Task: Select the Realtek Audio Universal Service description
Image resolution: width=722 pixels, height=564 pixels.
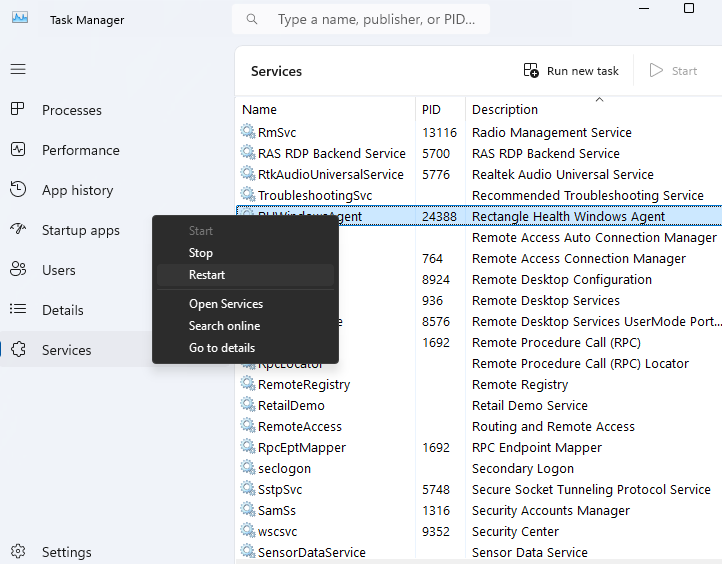Action: (563, 174)
